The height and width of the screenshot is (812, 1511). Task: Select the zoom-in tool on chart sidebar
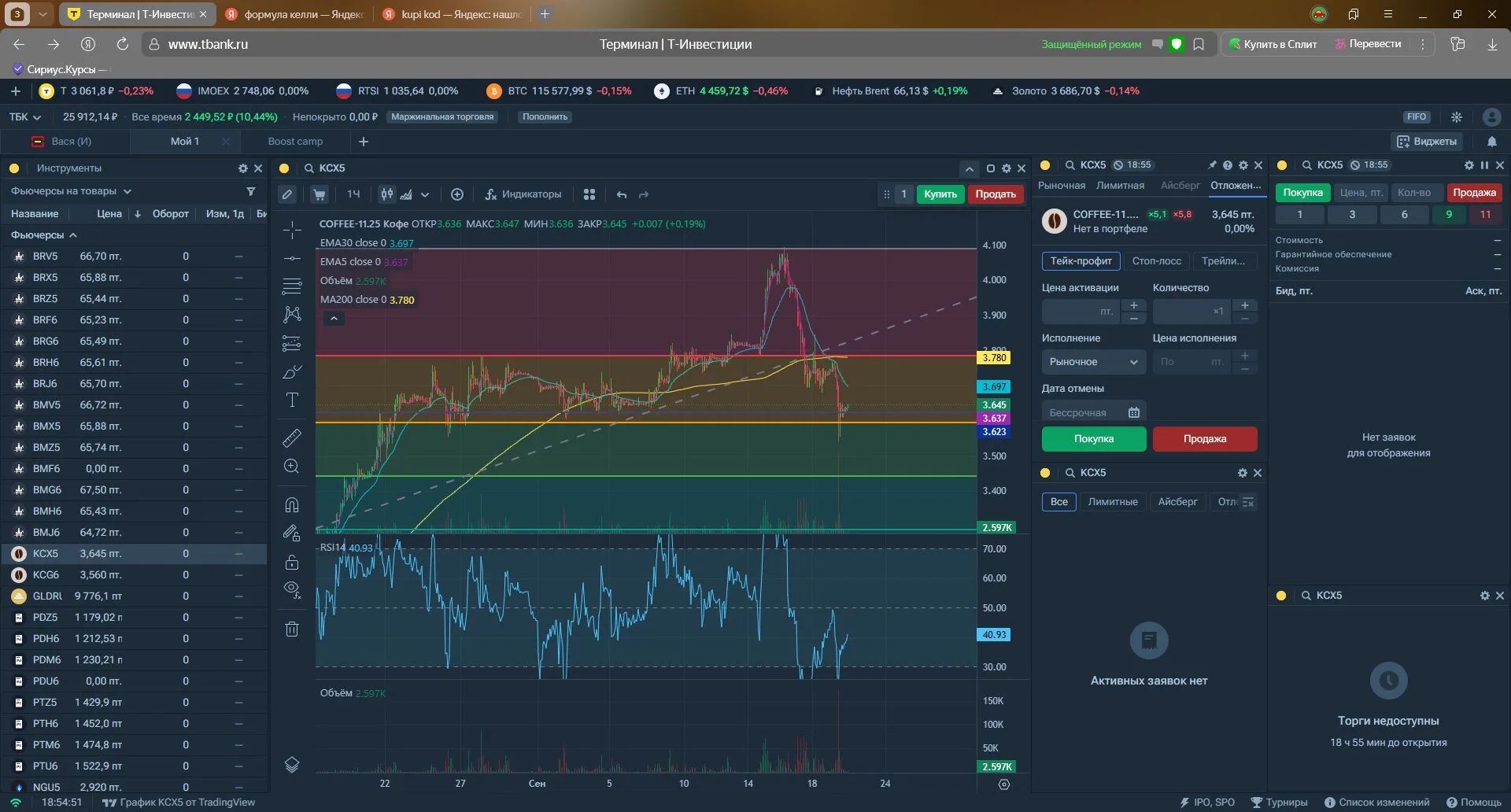(292, 466)
